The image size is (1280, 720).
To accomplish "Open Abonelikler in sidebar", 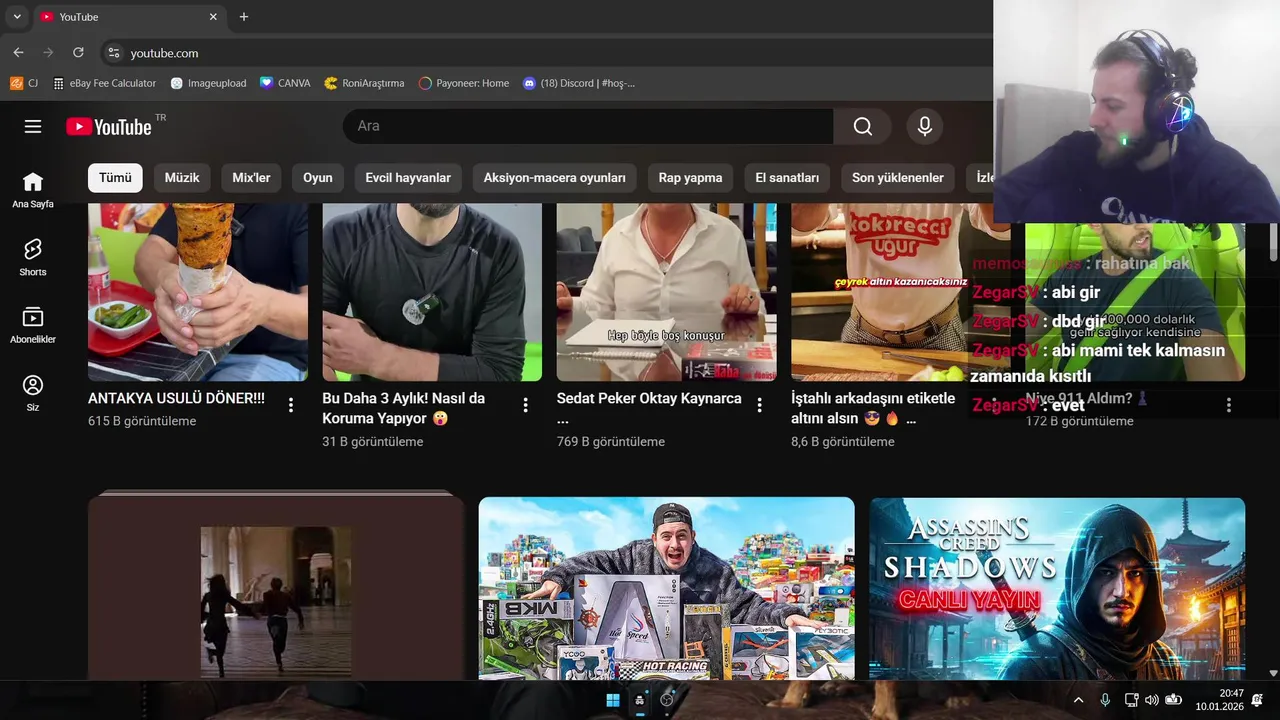I will (33, 325).
